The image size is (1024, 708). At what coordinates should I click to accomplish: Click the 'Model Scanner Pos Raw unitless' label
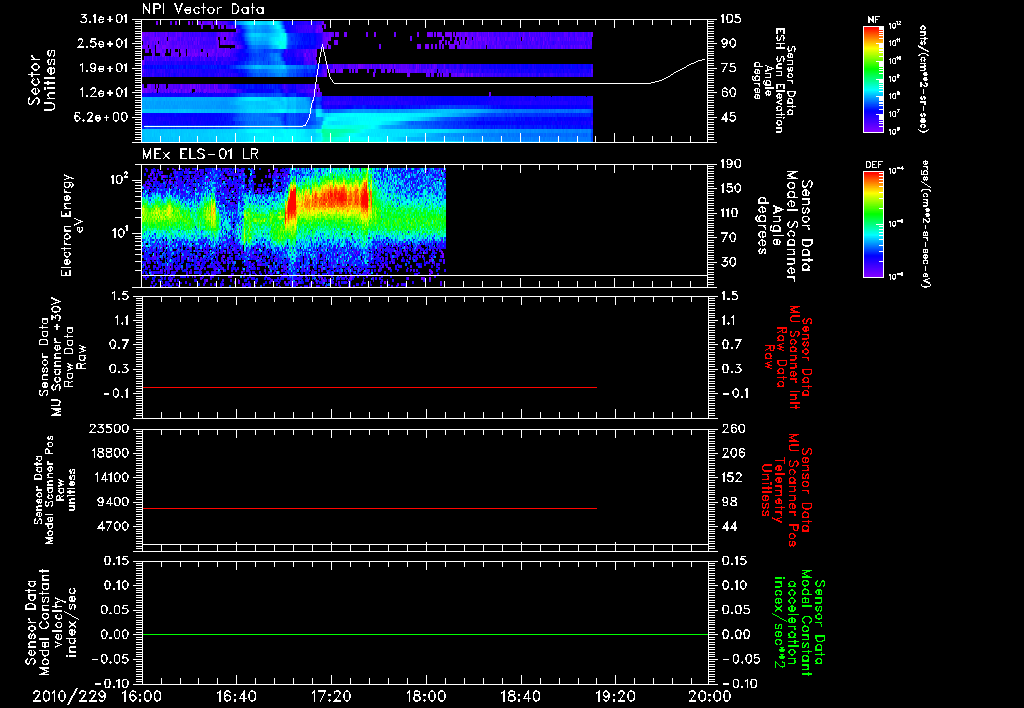tap(55, 490)
